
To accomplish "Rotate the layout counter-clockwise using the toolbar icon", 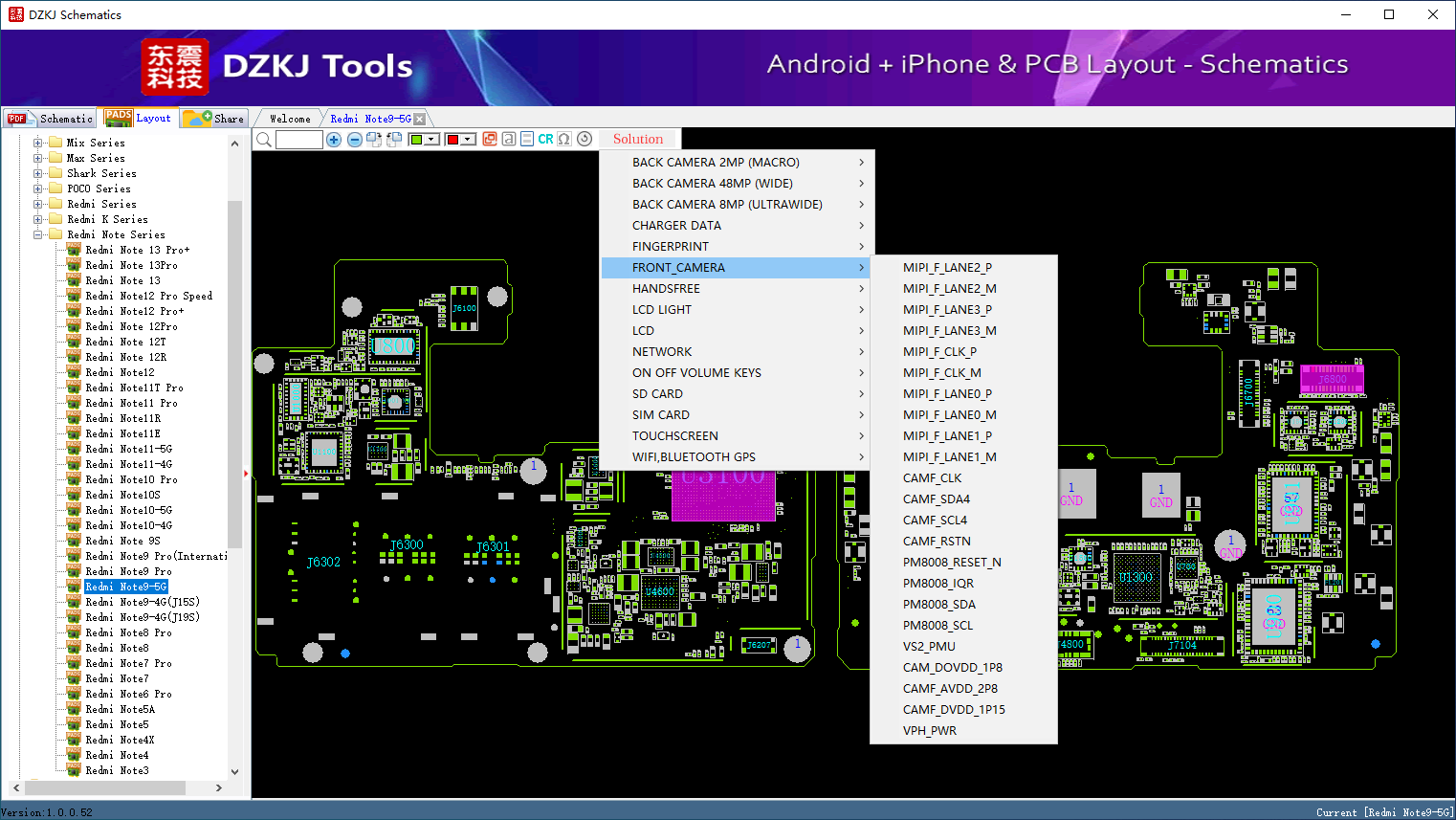I will [x=394, y=140].
